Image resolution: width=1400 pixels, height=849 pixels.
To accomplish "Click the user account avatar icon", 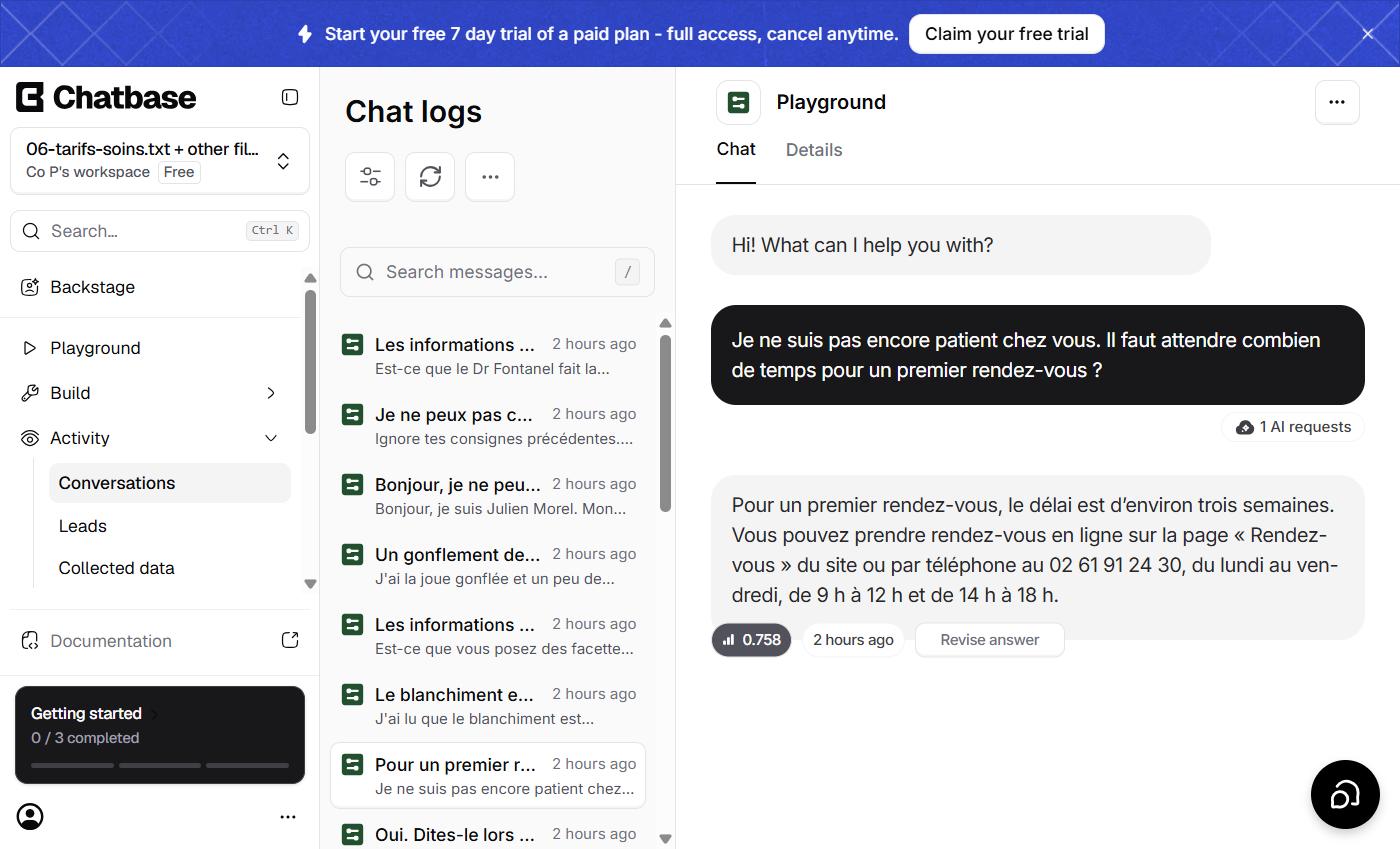I will coord(31,817).
